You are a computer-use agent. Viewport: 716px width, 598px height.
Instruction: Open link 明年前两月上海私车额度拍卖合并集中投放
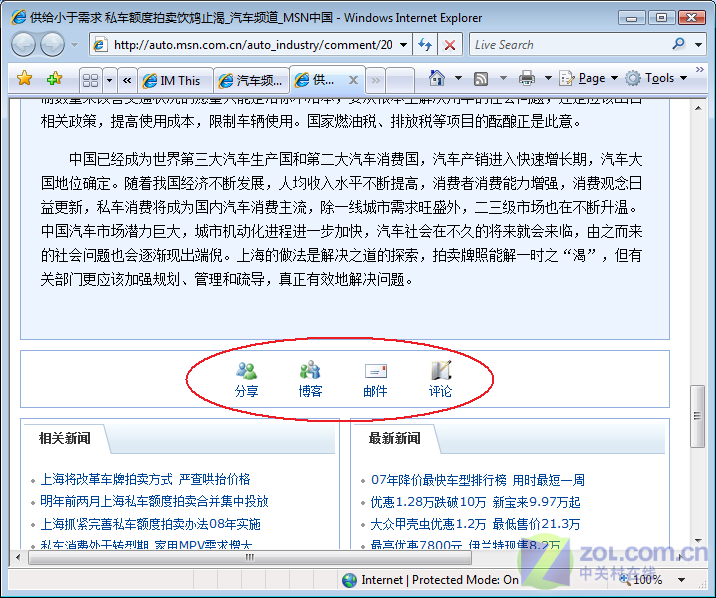tap(154, 502)
